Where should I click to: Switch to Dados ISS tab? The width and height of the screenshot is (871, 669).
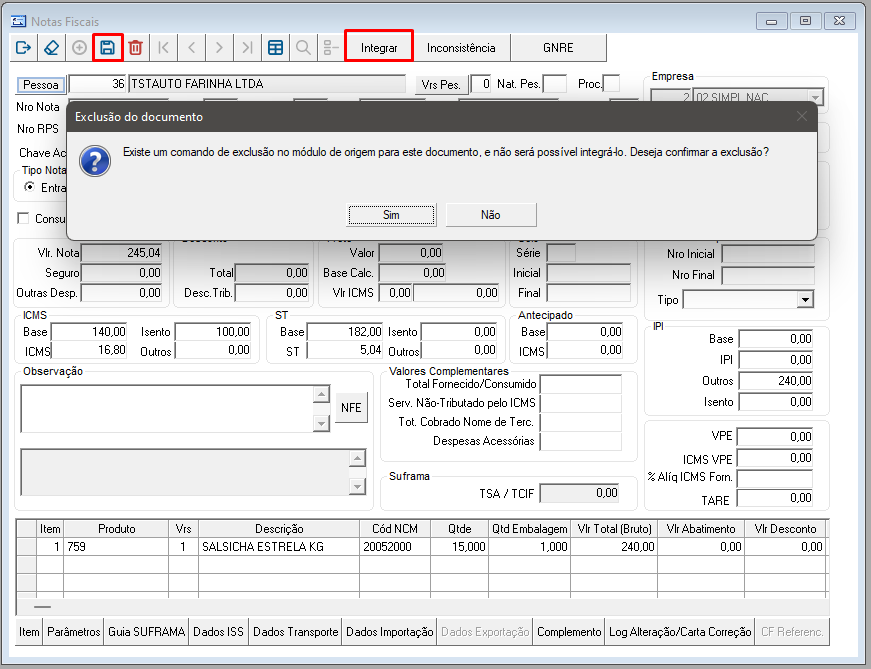pyautogui.click(x=218, y=632)
